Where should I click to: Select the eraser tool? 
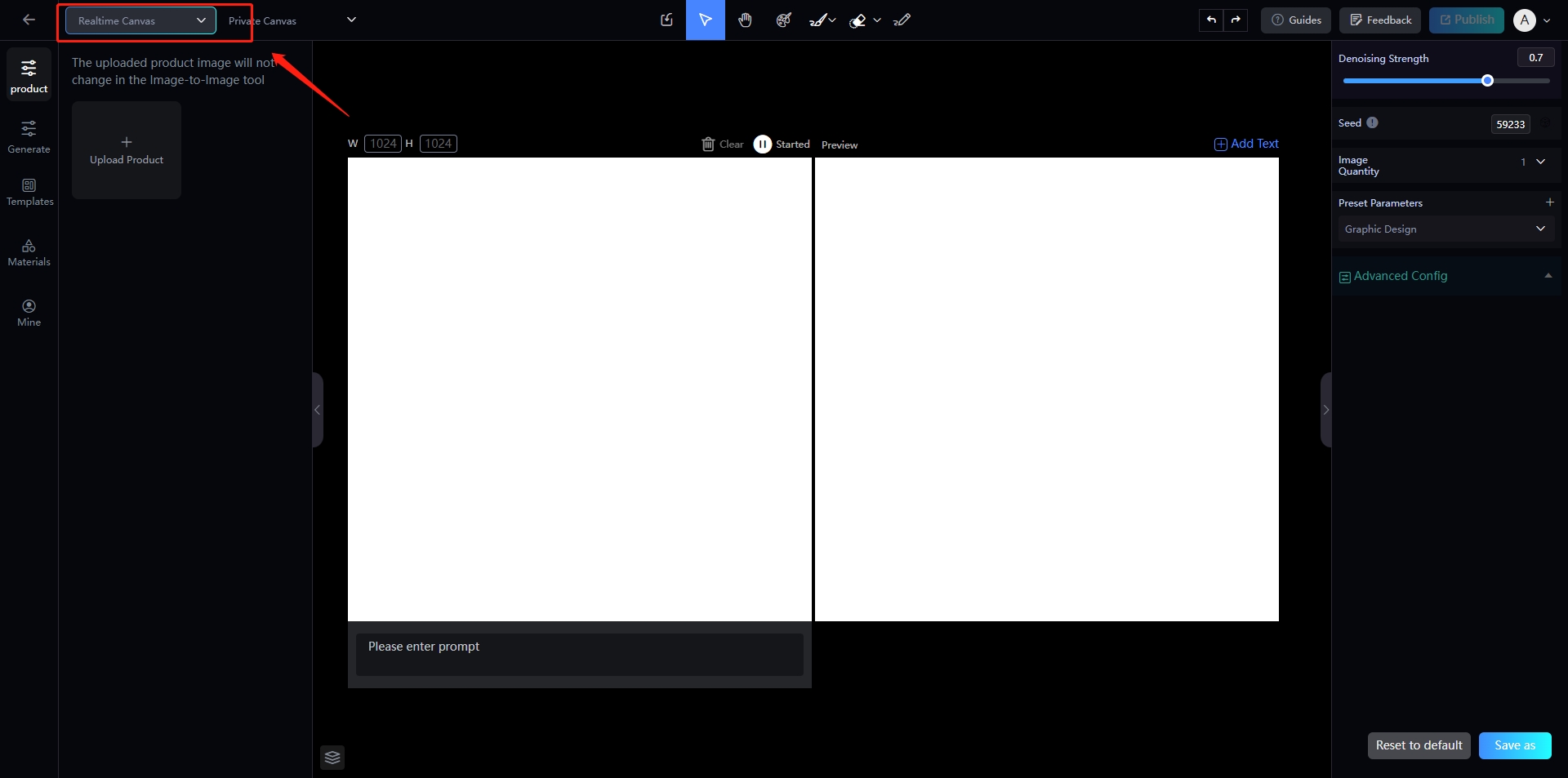(x=857, y=20)
